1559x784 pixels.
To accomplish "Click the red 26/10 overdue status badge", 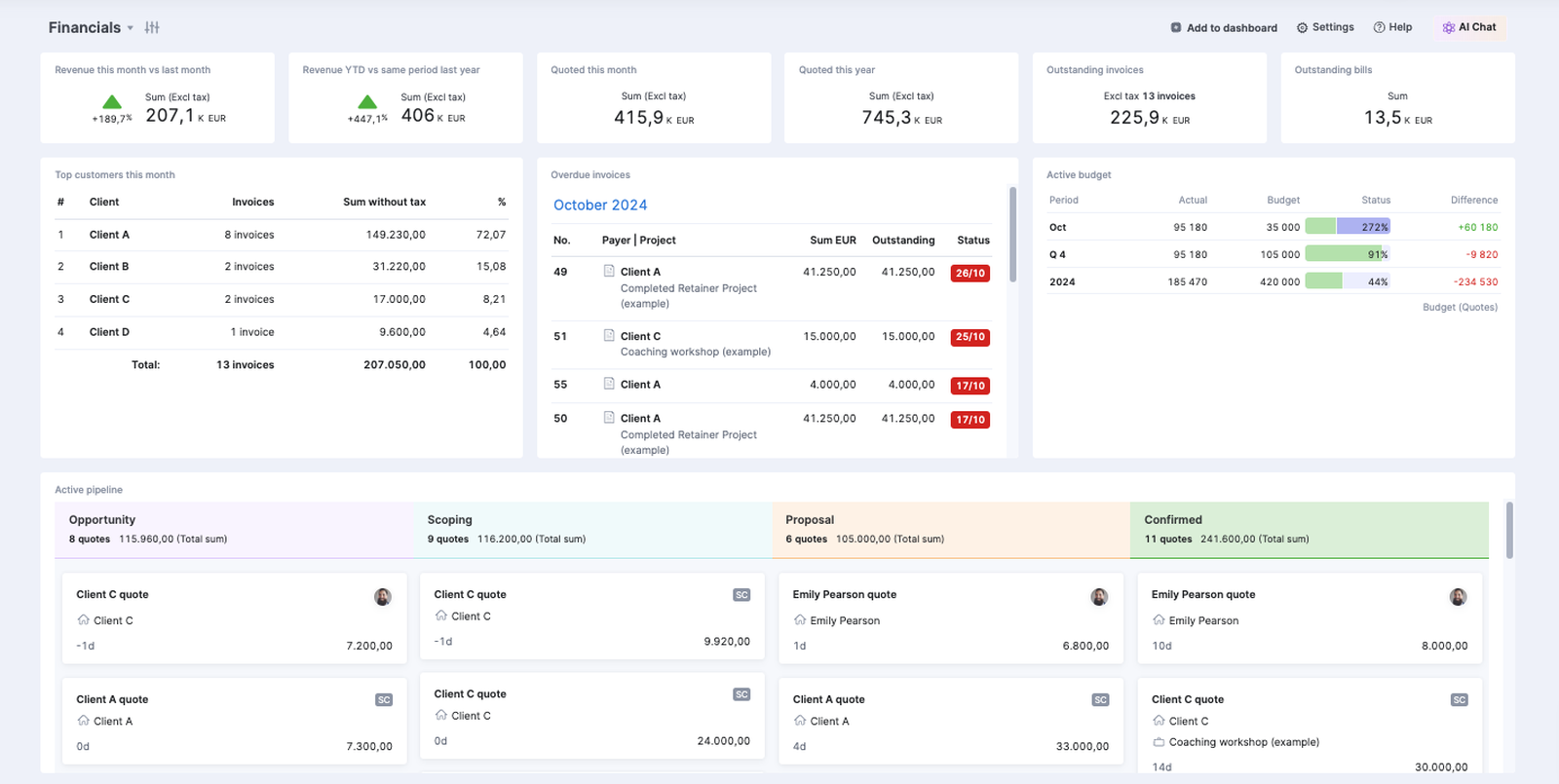I will 970,273.
